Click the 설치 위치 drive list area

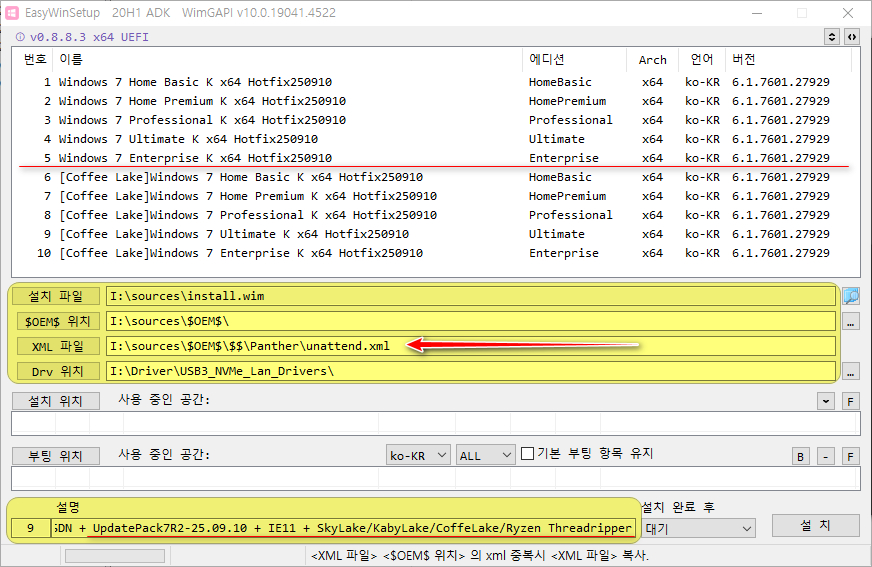(435, 424)
